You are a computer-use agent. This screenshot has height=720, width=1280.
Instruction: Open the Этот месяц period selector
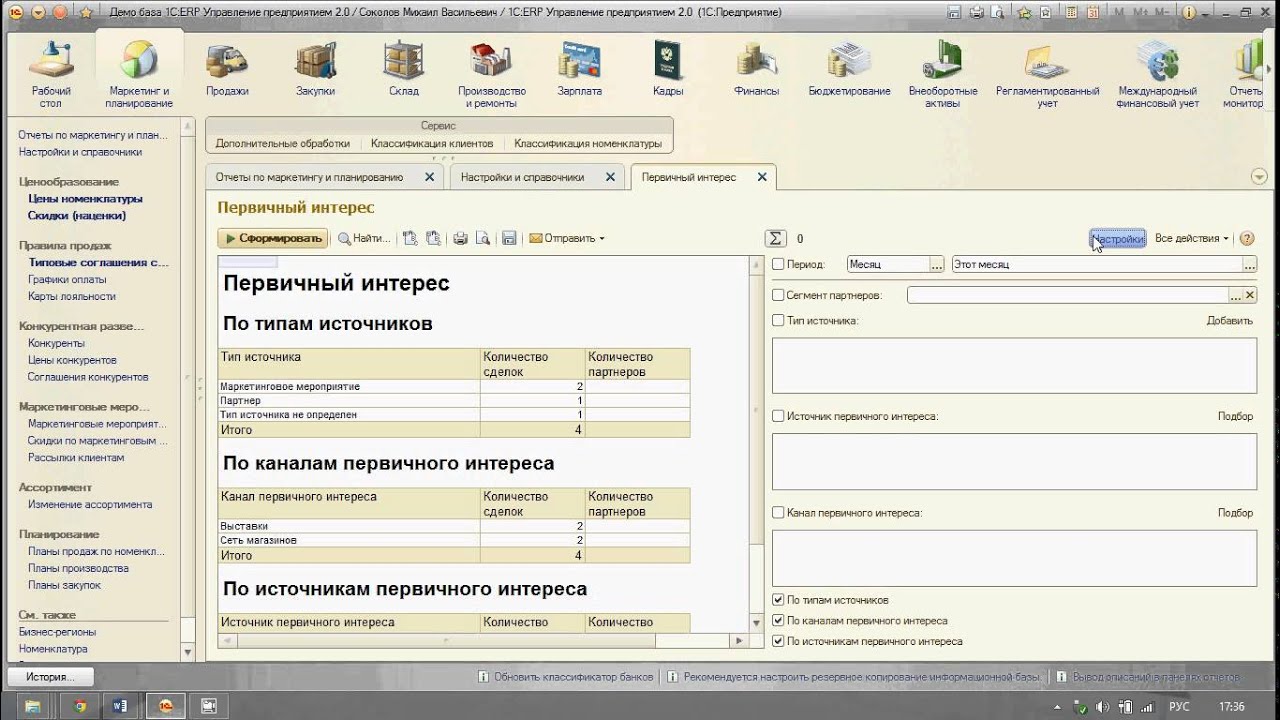tap(1249, 265)
